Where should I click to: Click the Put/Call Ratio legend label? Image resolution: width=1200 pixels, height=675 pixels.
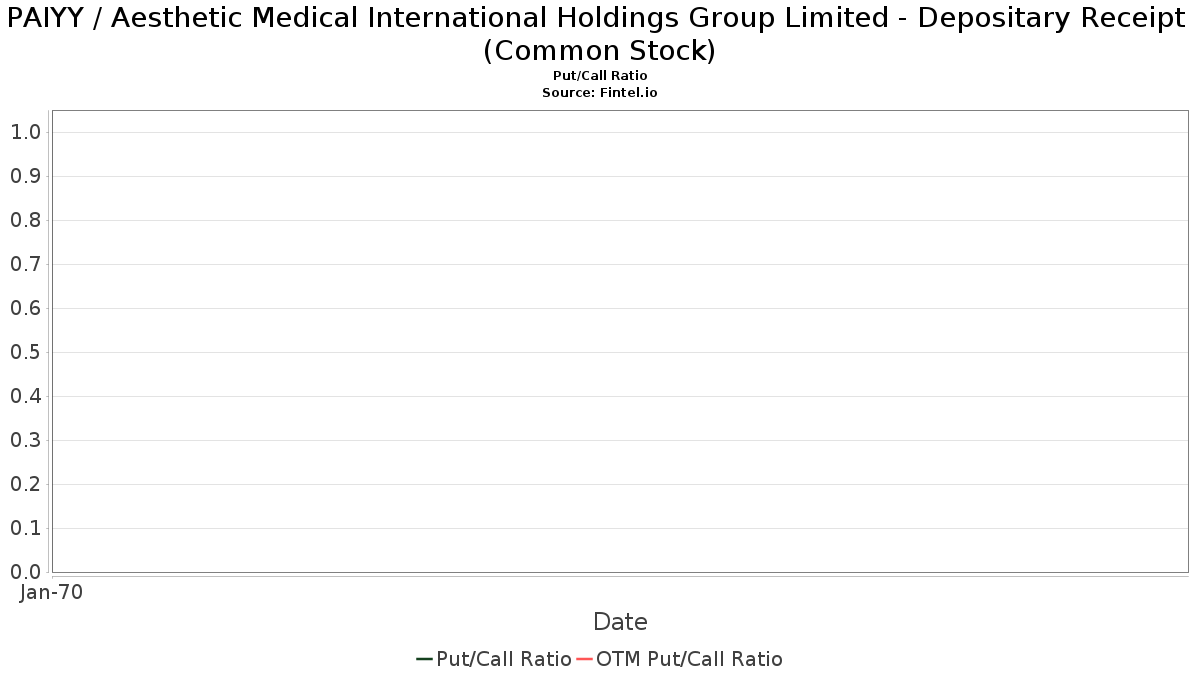504,659
